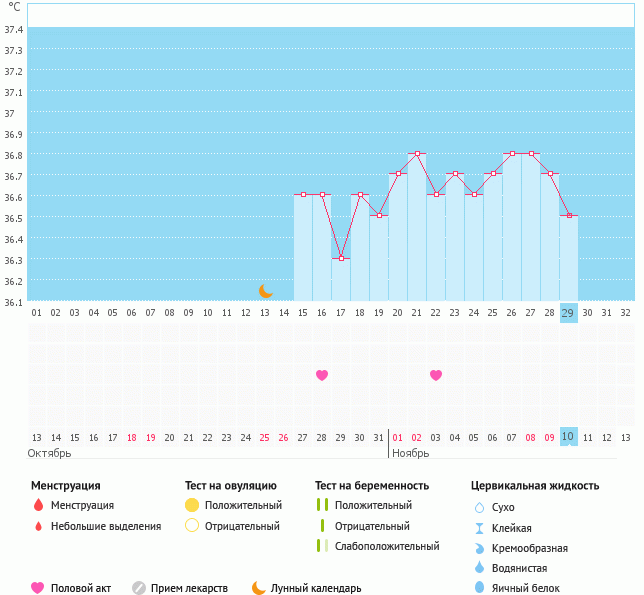This screenshot has width=644, height=595.
Task: Click the highlighted date 10 in November
Action: [x=569, y=437]
